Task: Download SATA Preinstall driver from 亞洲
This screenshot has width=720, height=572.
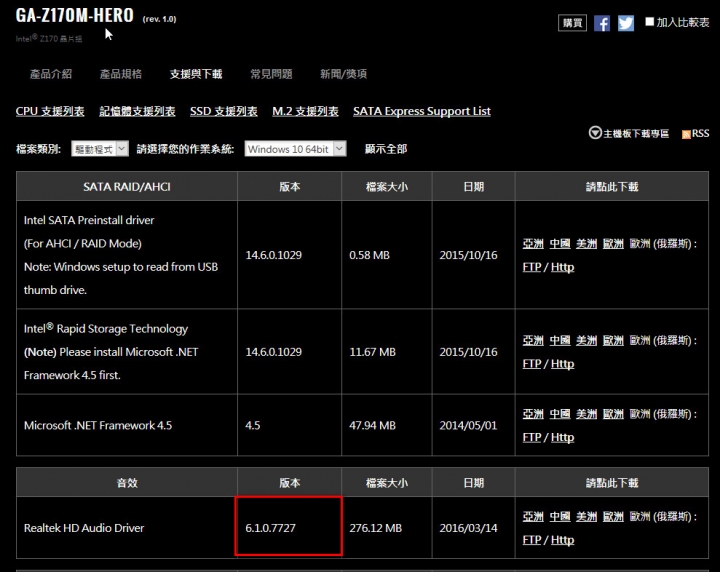Action: (x=533, y=244)
